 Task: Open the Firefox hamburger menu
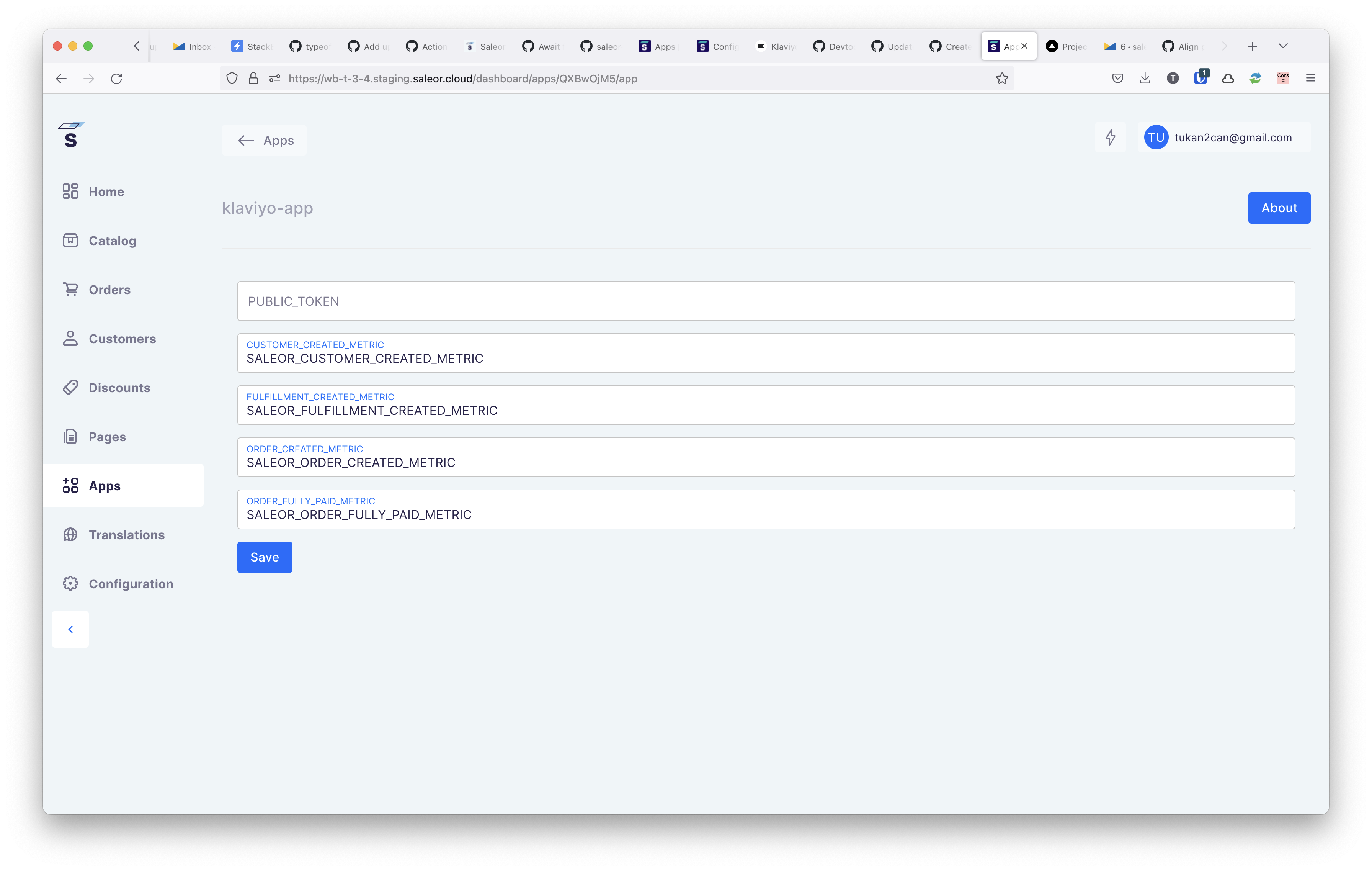pos(1310,78)
